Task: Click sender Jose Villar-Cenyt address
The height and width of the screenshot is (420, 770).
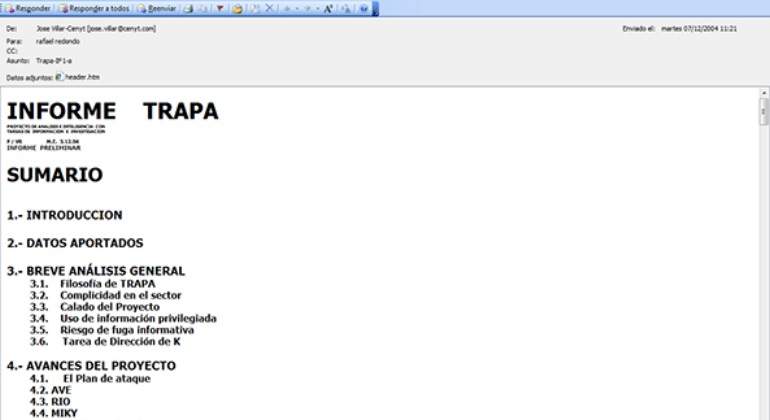Action: (x=96, y=28)
